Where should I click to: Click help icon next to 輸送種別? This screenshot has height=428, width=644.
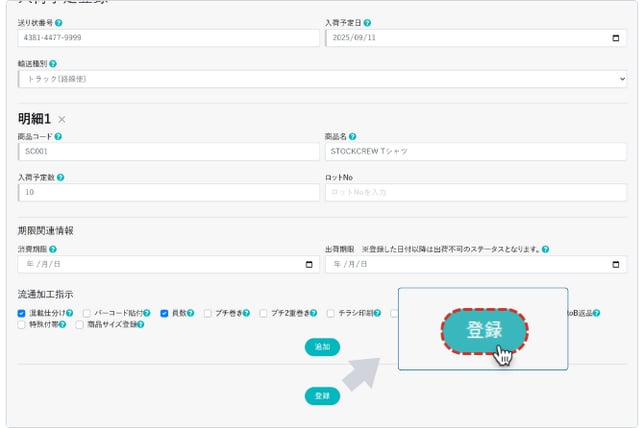click(53, 63)
